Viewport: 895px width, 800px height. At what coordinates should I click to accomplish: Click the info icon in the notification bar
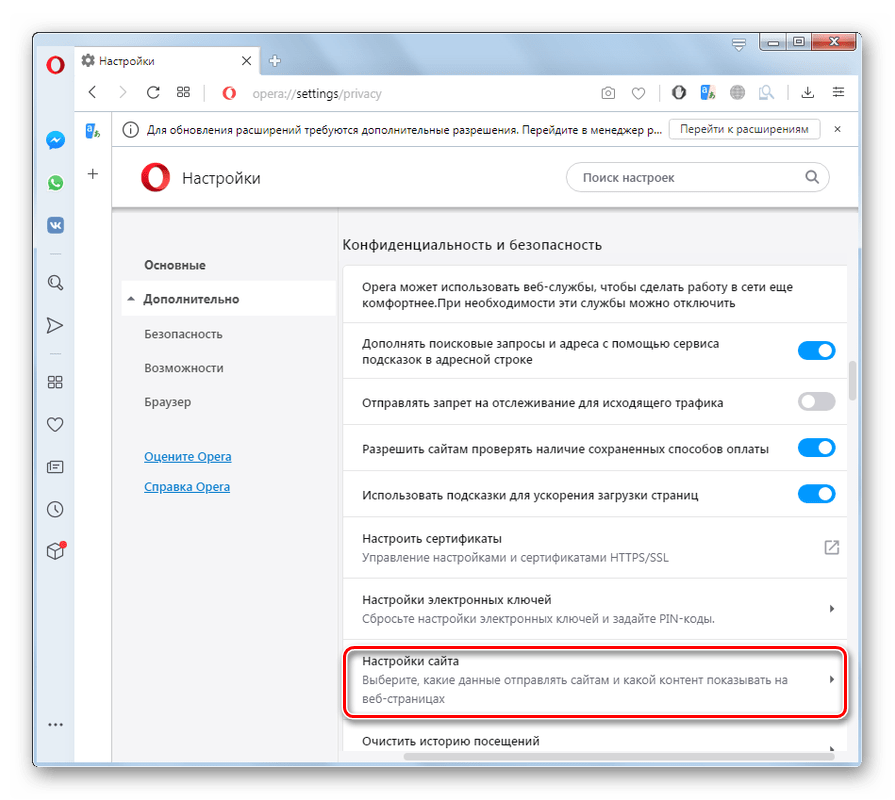(x=130, y=130)
